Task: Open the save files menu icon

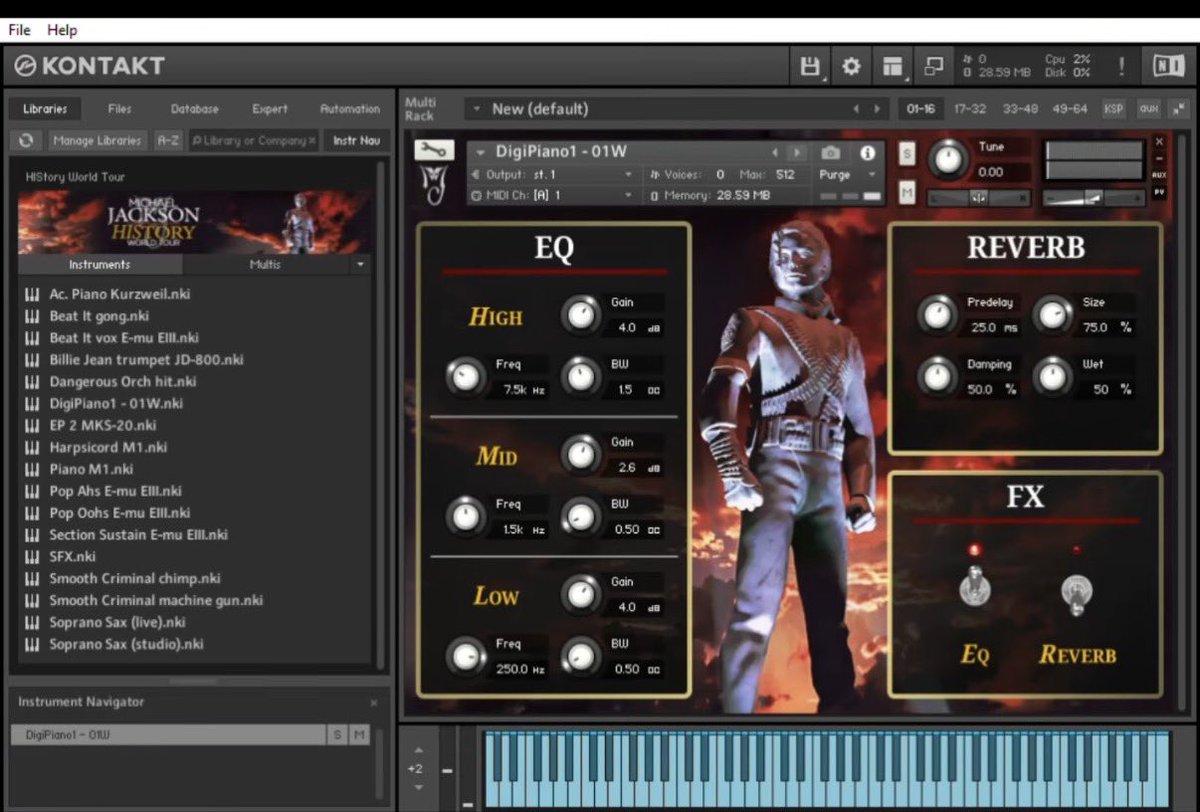Action: click(810, 67)
